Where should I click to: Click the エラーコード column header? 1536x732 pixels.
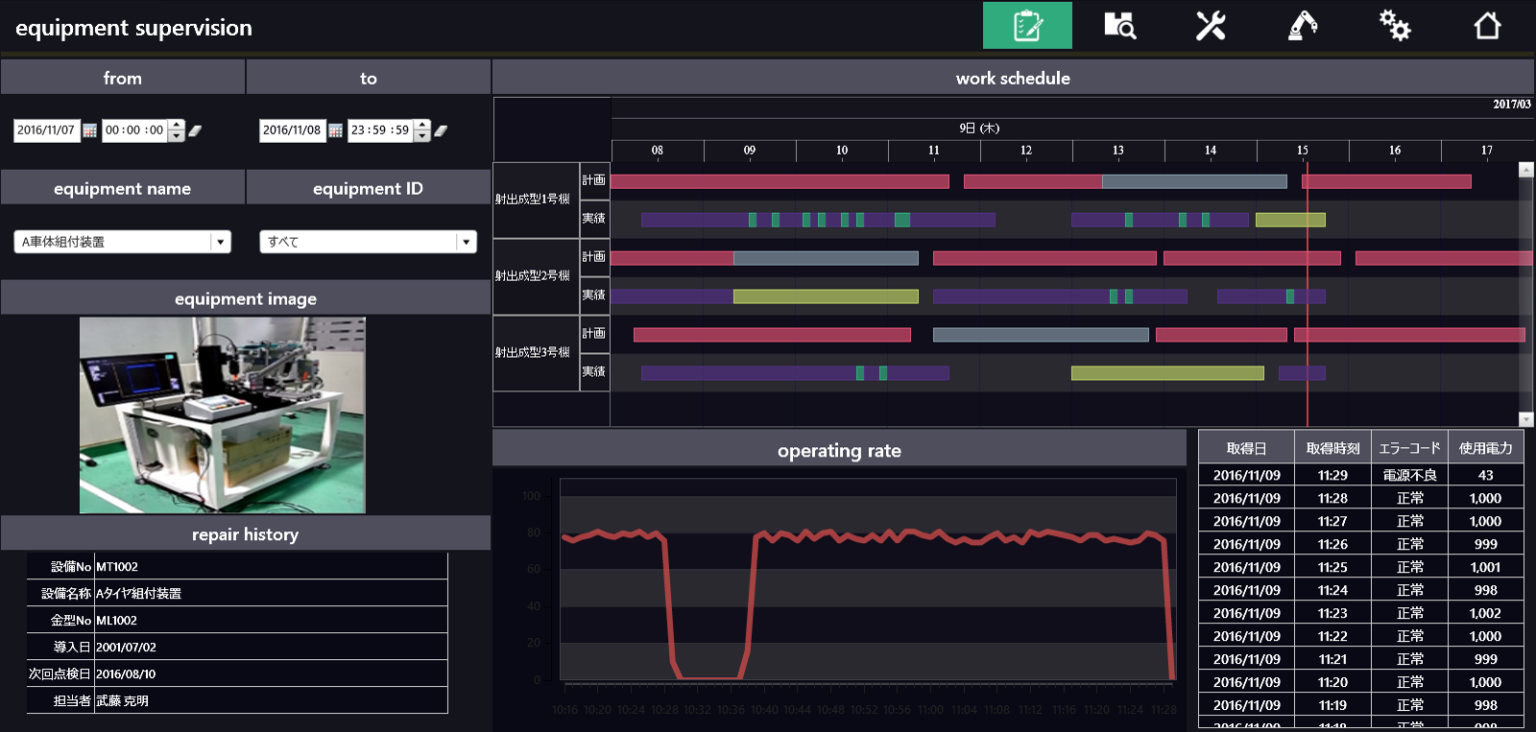tap(1409, 448)
